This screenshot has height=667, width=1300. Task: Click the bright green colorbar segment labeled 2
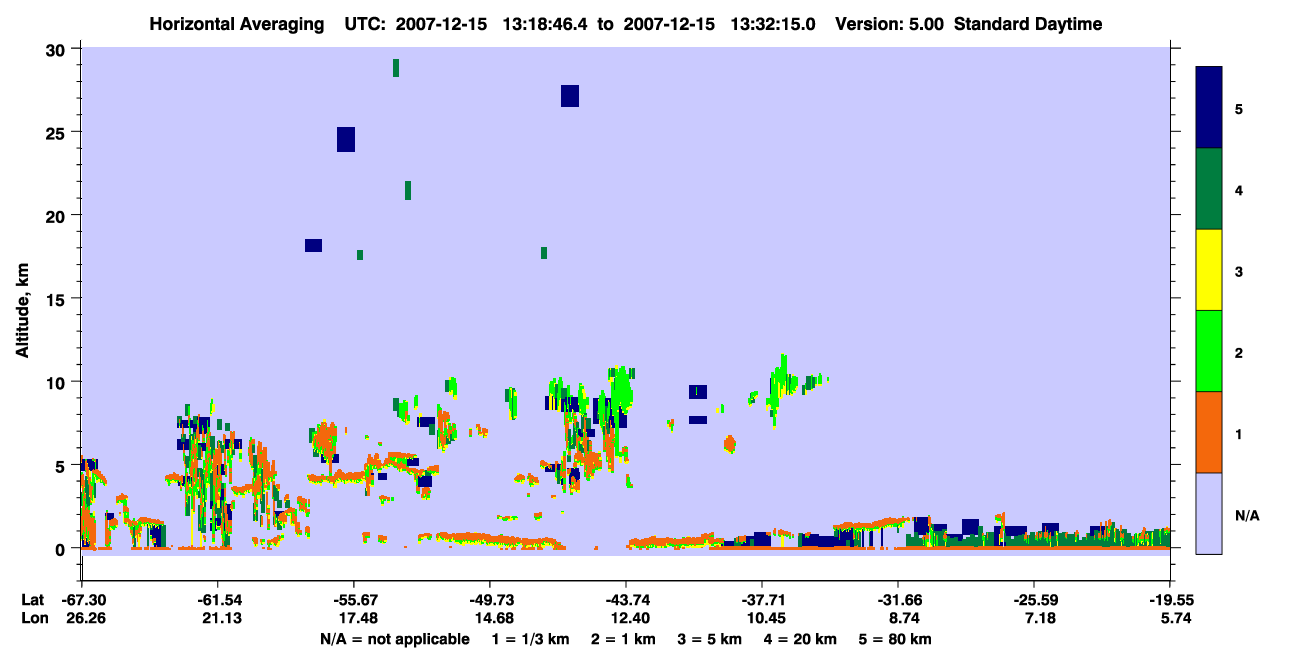1209,351
